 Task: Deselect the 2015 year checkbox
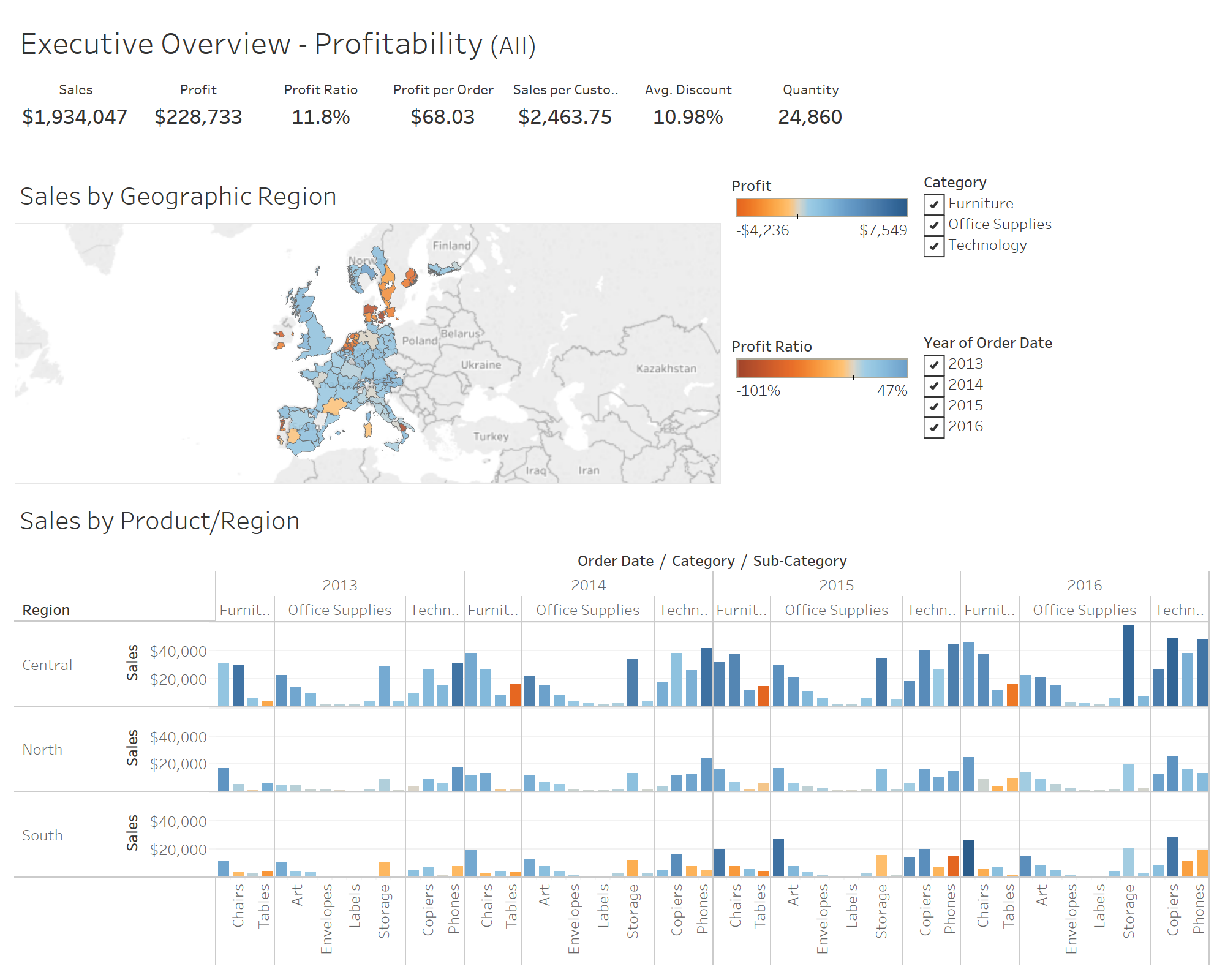(x=933, y=406)
